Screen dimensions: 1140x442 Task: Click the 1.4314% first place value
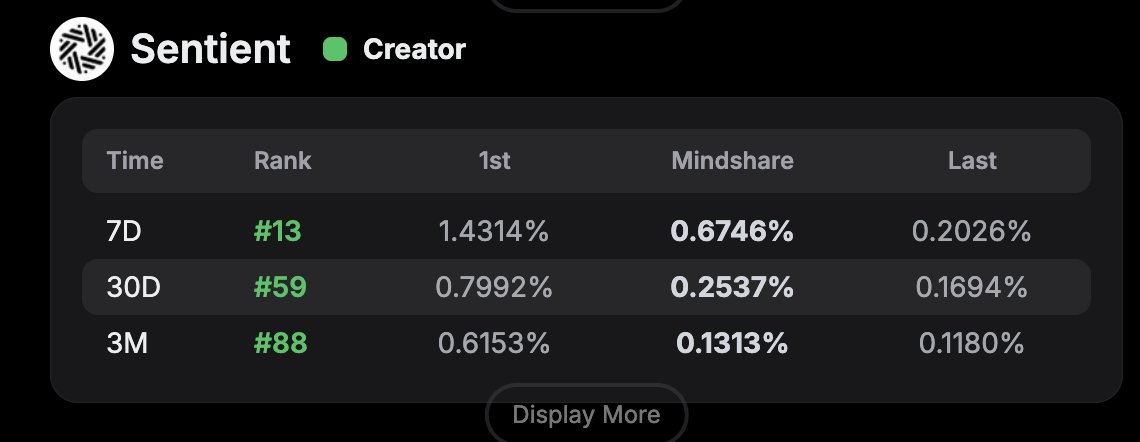point(494,232)
